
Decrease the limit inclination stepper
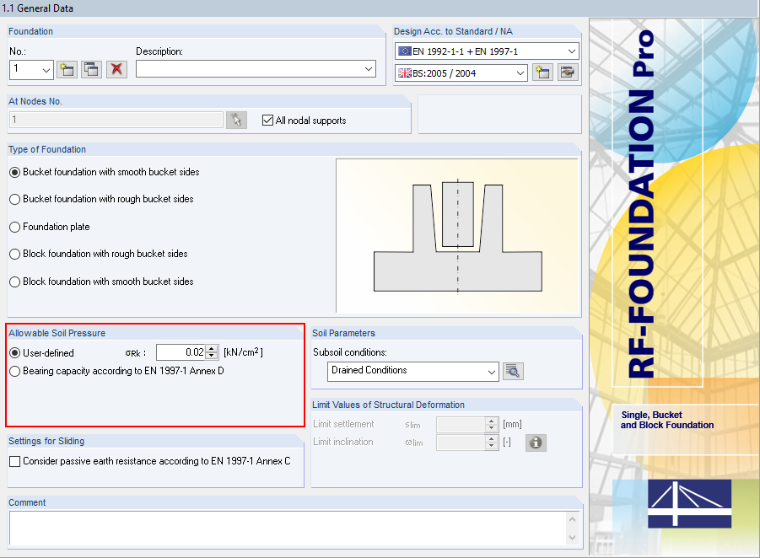coord(491,446)
